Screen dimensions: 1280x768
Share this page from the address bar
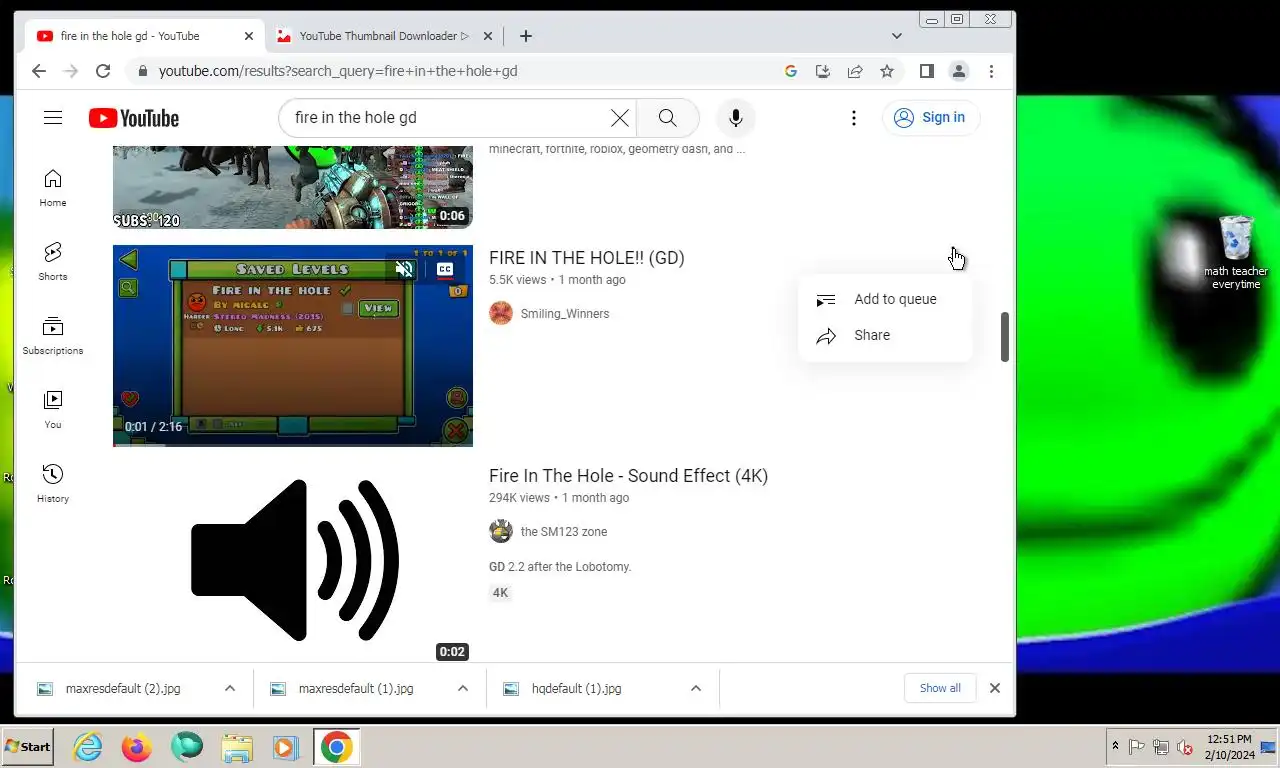[855, 71]
